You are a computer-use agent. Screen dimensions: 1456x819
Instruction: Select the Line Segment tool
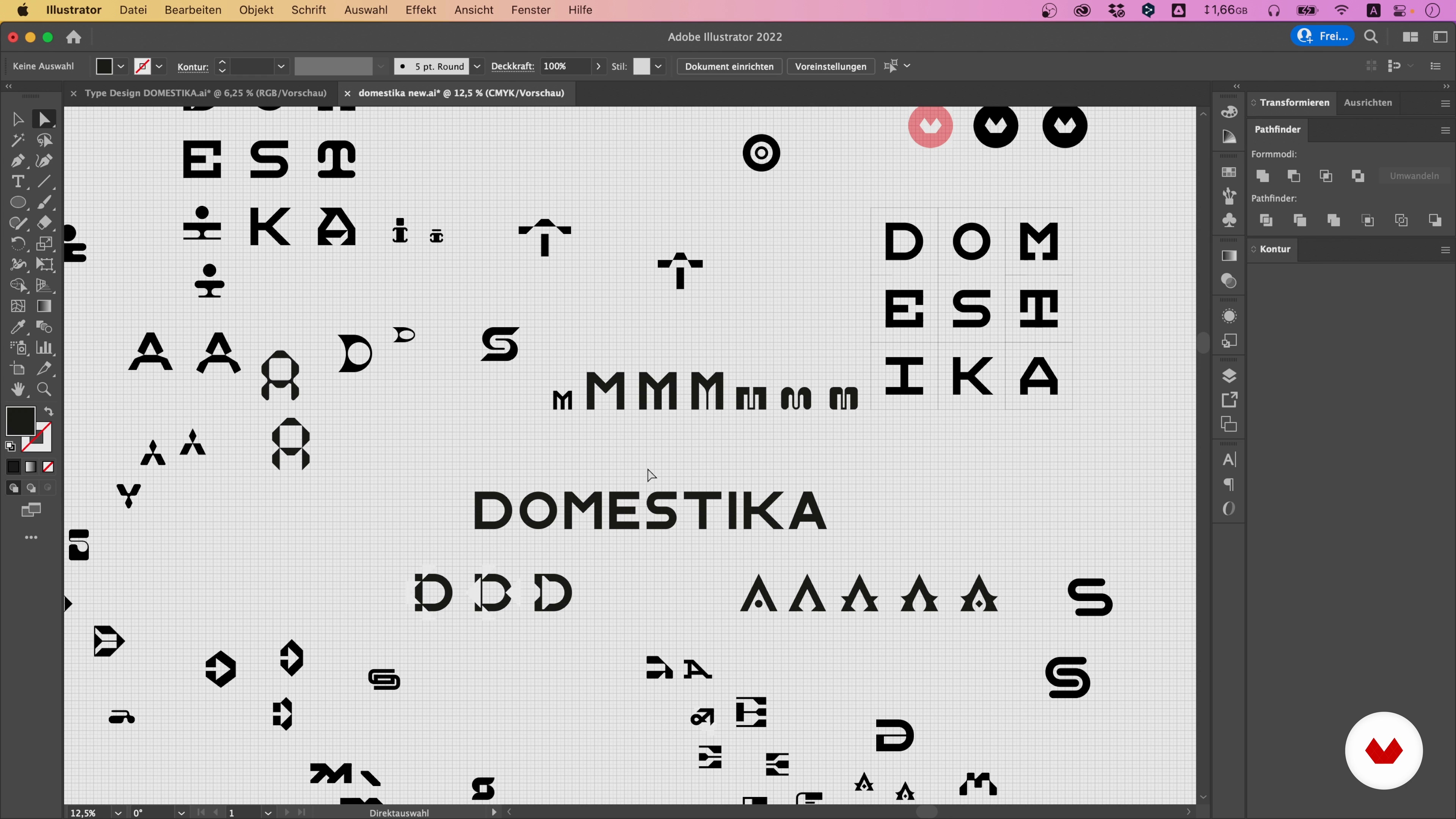click(x=44, y=182)
